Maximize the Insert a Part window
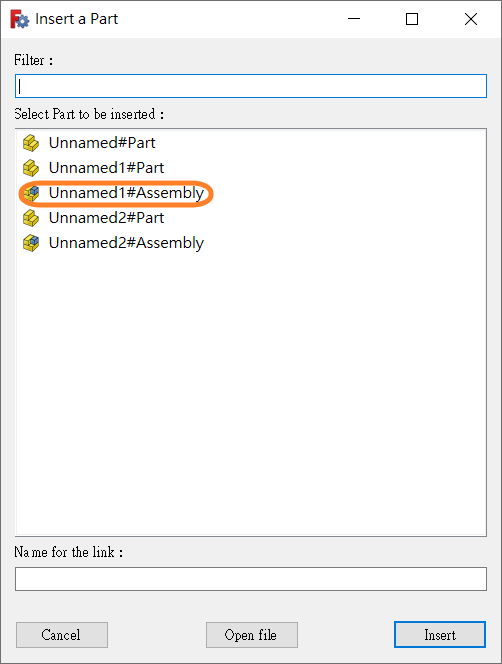The image size is (502, 664). click(x=412, y=19)
